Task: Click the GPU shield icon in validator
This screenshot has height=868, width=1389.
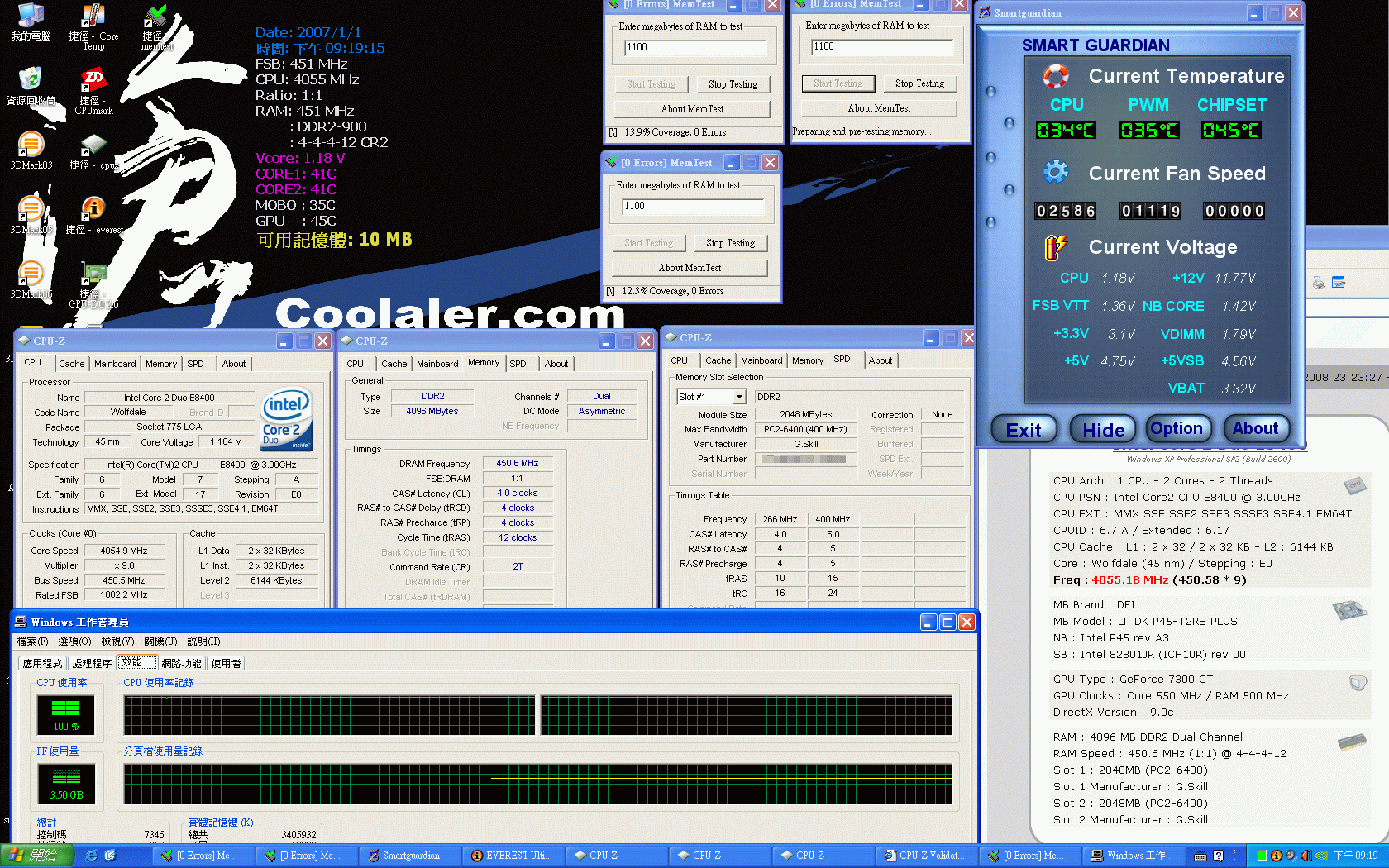Action: coord(1357,683)
